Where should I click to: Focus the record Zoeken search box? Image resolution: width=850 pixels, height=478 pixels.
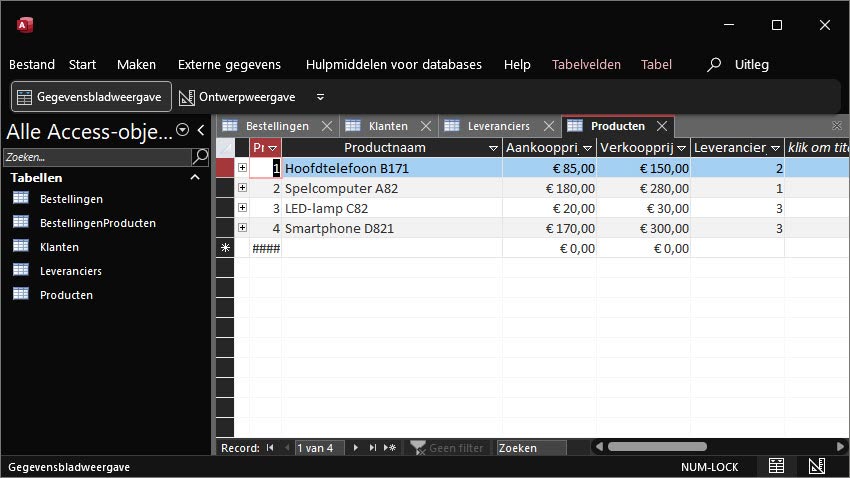(531, 448)
